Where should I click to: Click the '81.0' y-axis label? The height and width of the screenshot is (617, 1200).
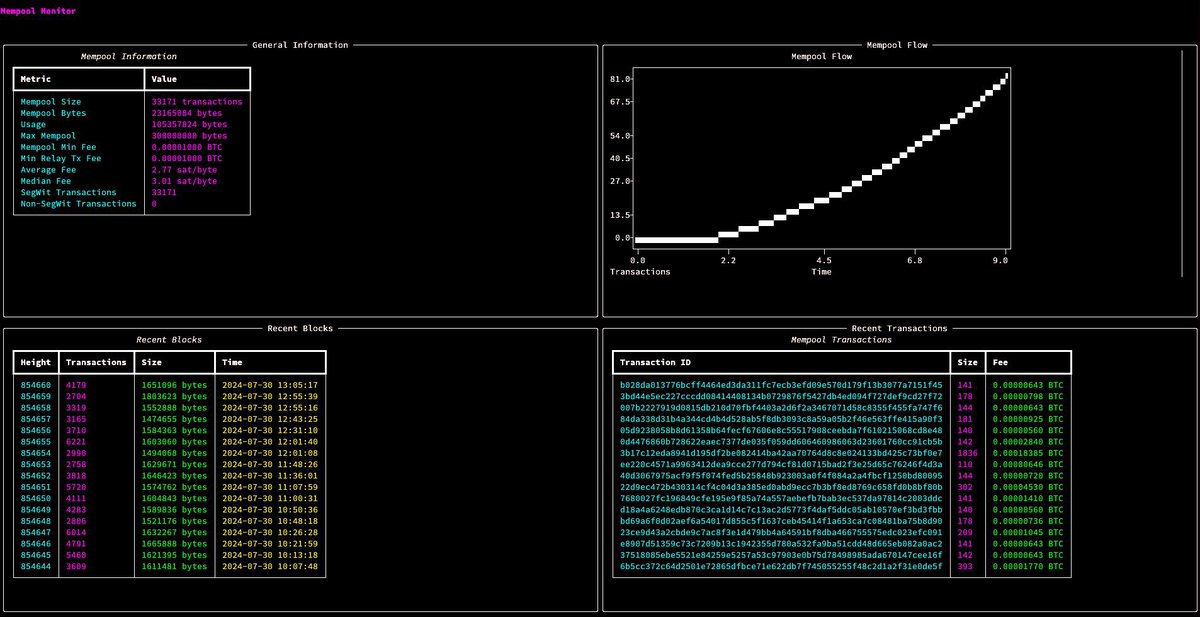click(620, 79)
